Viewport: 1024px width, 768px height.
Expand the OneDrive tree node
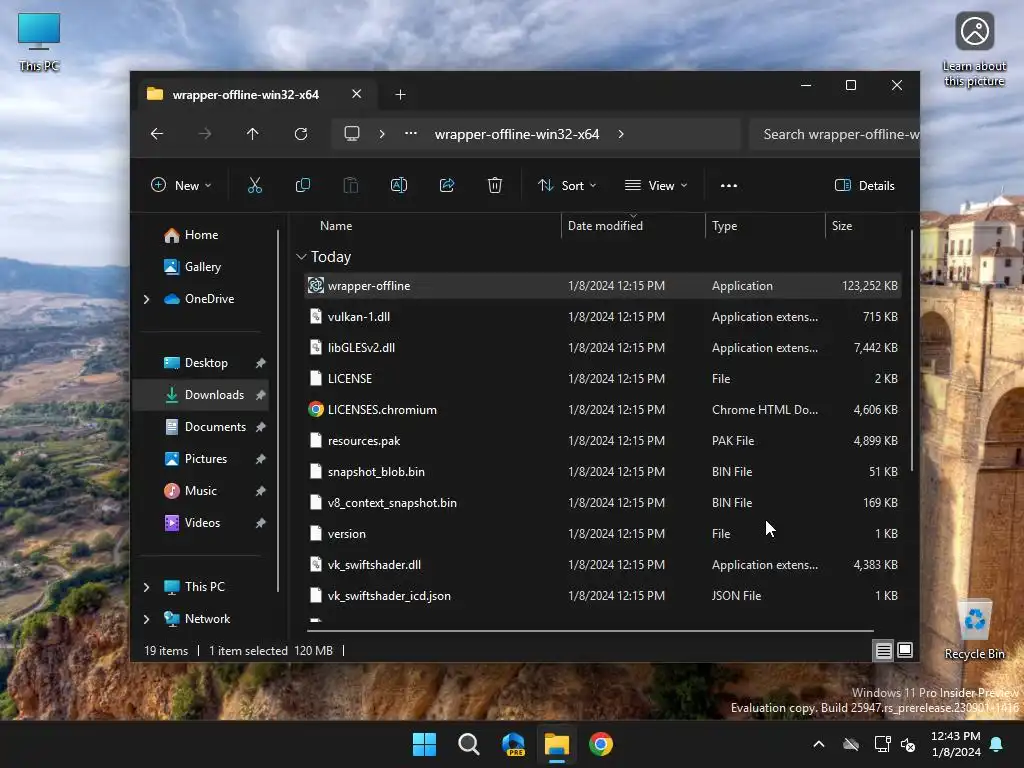(x=147, y=299)
